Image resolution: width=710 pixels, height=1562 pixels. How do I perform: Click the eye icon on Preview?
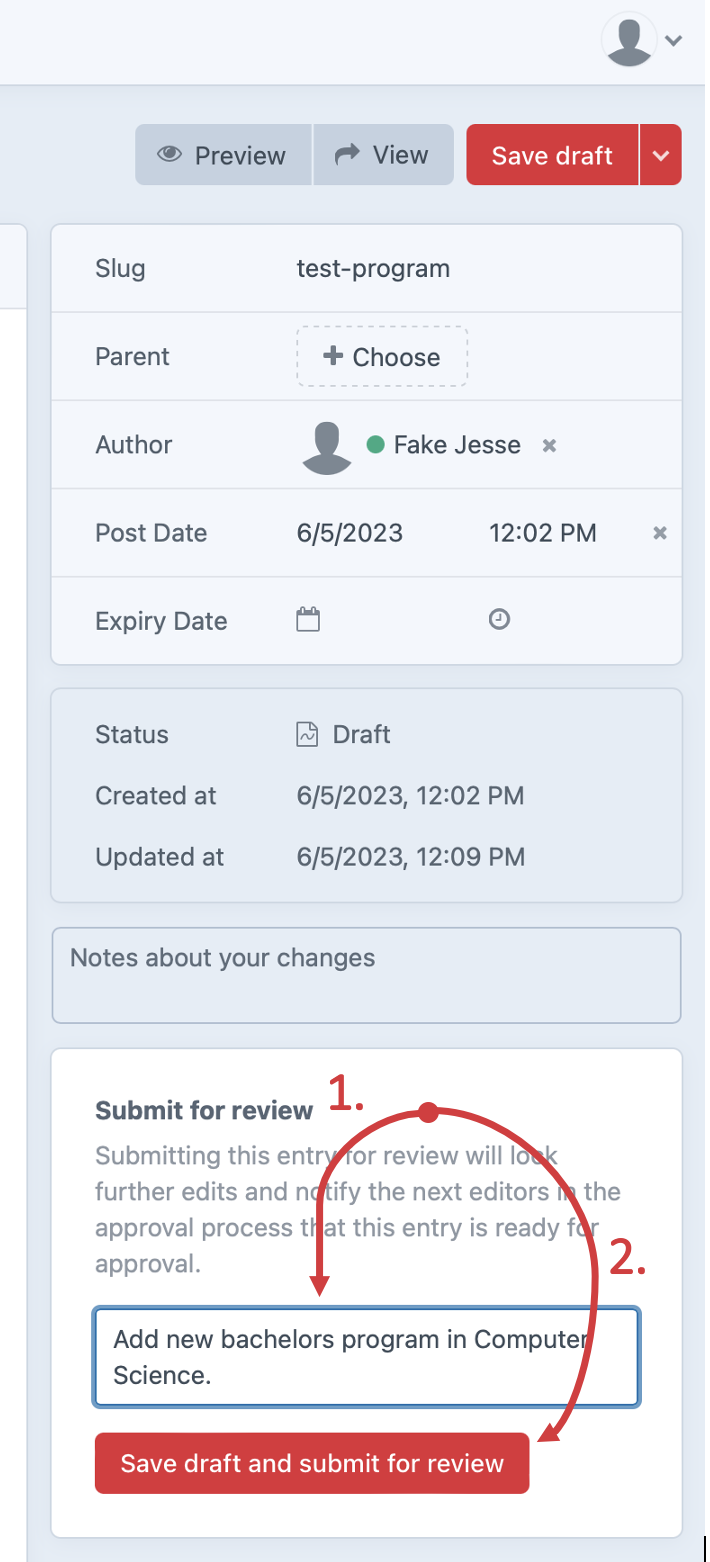(x=170, y=155)
